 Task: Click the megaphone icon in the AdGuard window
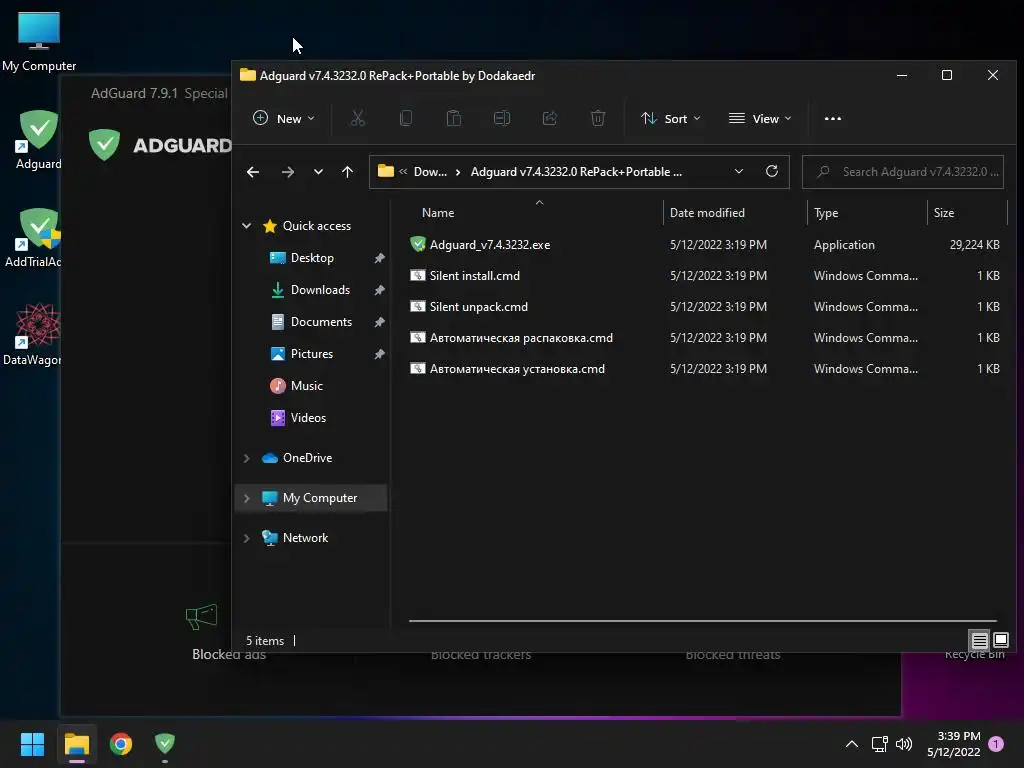(x=201, y=616)
